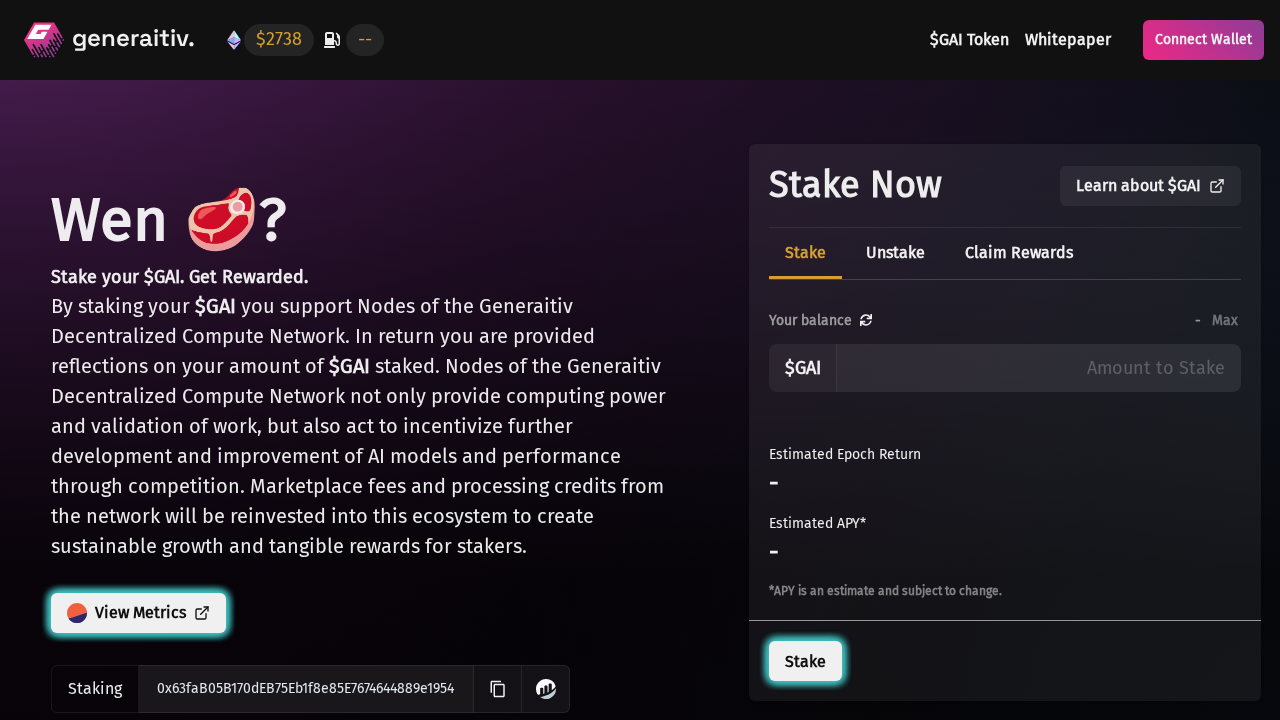
Task: Click the external link icon beside View Metrics text
Action: 202,612
